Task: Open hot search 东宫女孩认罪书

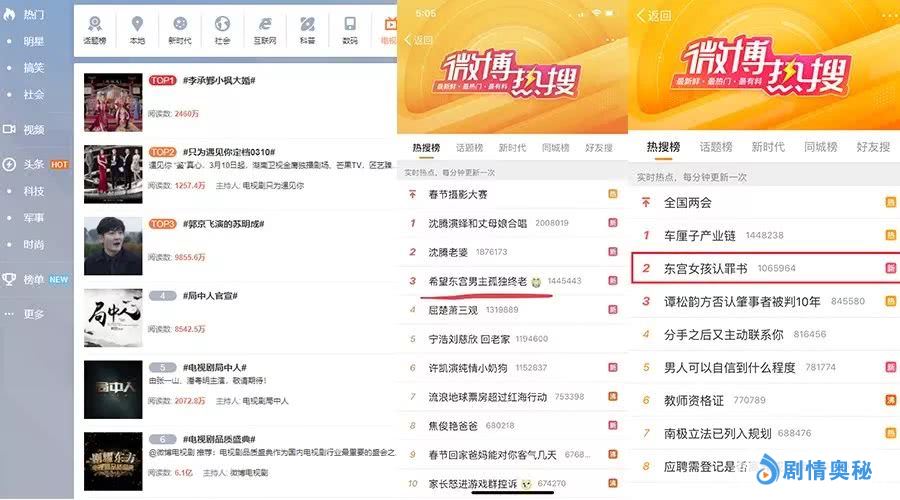Action: point(711,269)
